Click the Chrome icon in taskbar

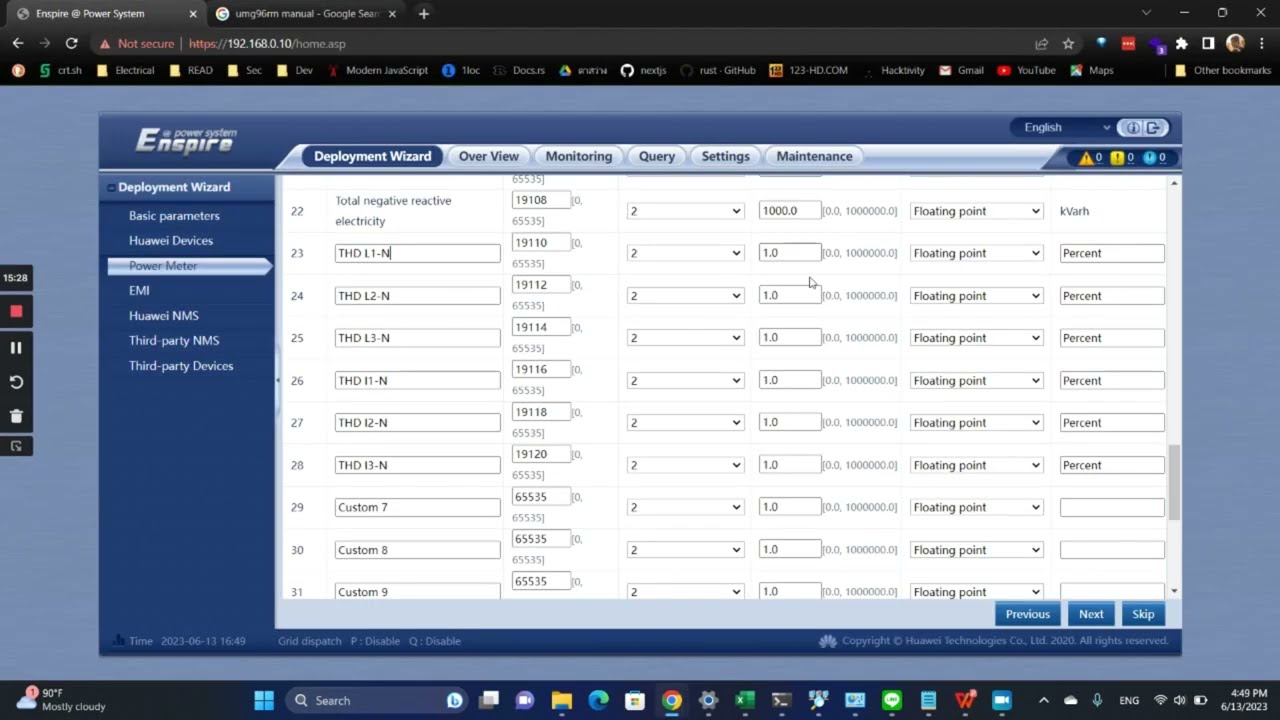(x=672, y=700)
